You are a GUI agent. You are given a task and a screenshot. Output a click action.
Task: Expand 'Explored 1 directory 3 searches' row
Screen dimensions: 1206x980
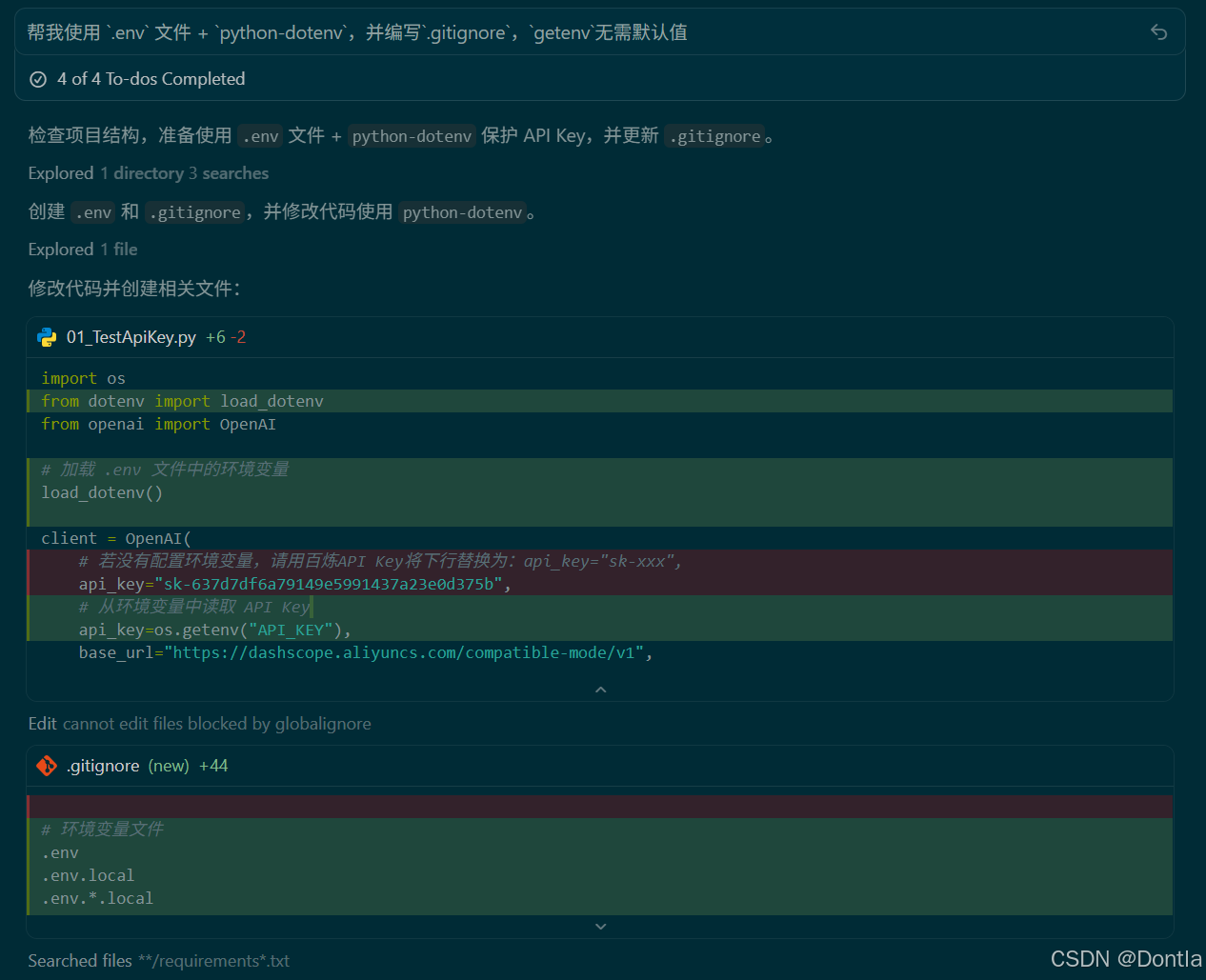(149, 173)
